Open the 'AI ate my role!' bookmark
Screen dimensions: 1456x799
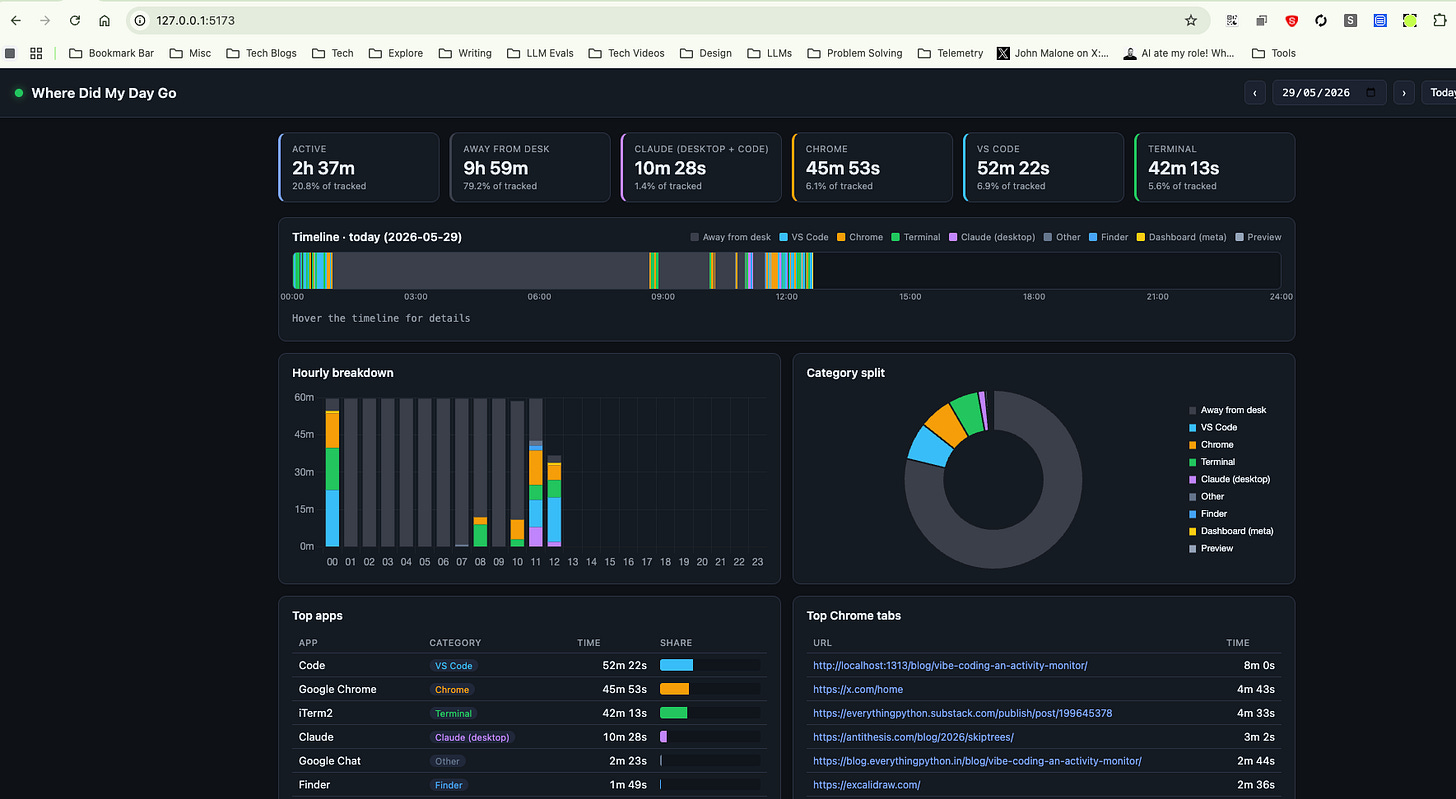(x=1180, y=53)
